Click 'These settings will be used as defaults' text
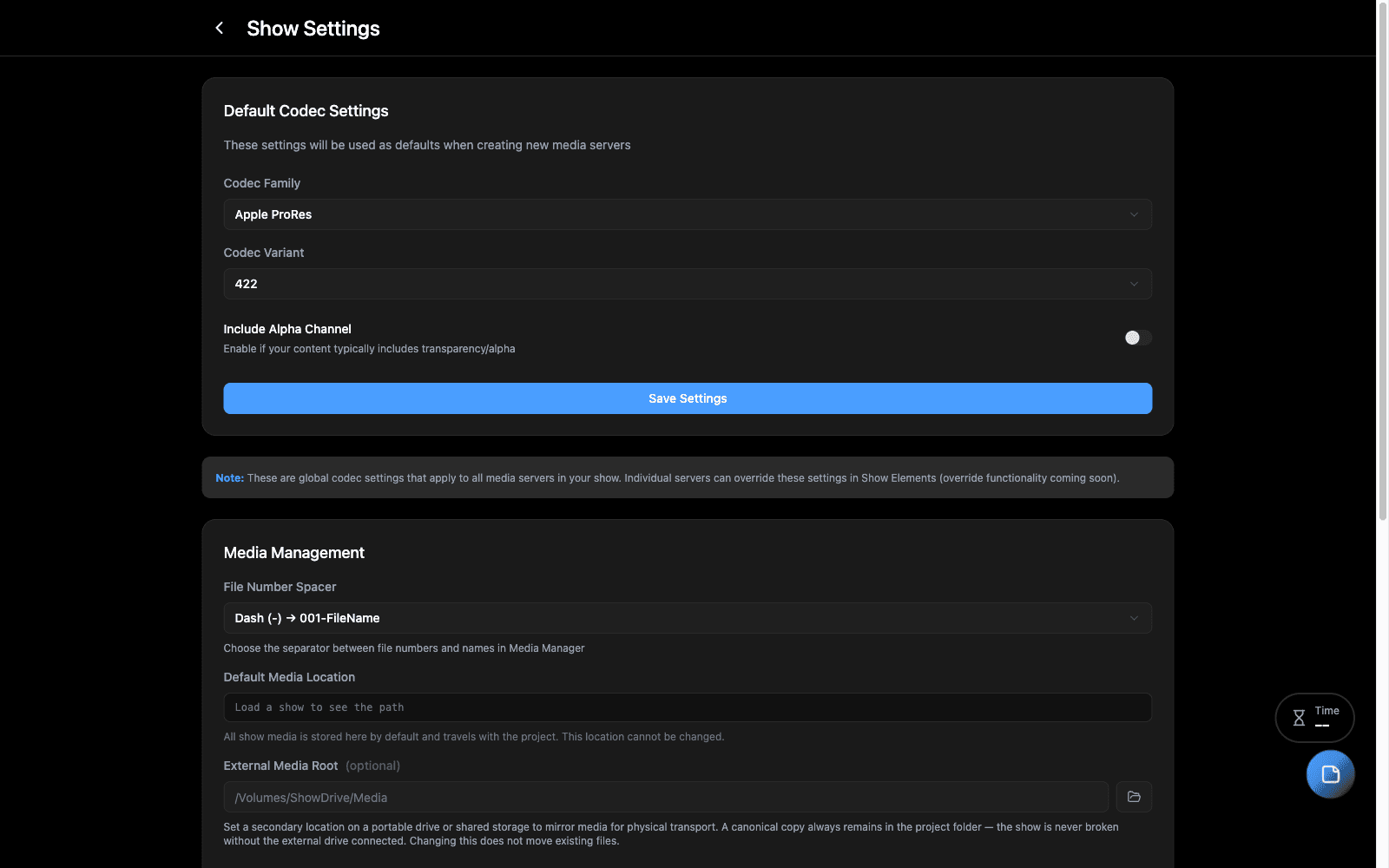The image size is (1389, 868). pyautogui.click(x=427, y=145)
